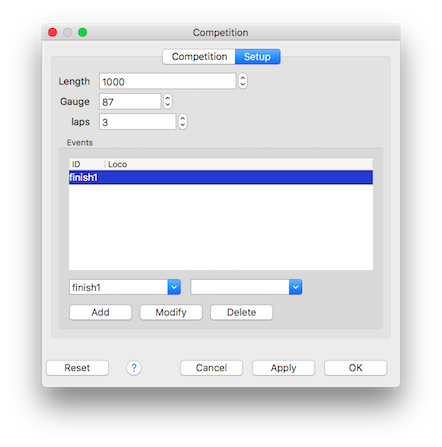Focus the Length input field

[x=168, y=81]
